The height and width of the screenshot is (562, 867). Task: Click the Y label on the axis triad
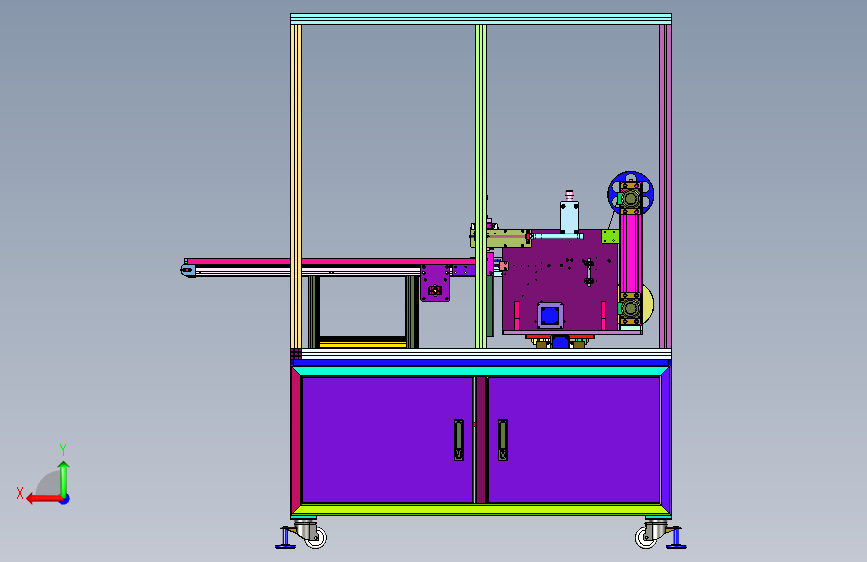63,450
